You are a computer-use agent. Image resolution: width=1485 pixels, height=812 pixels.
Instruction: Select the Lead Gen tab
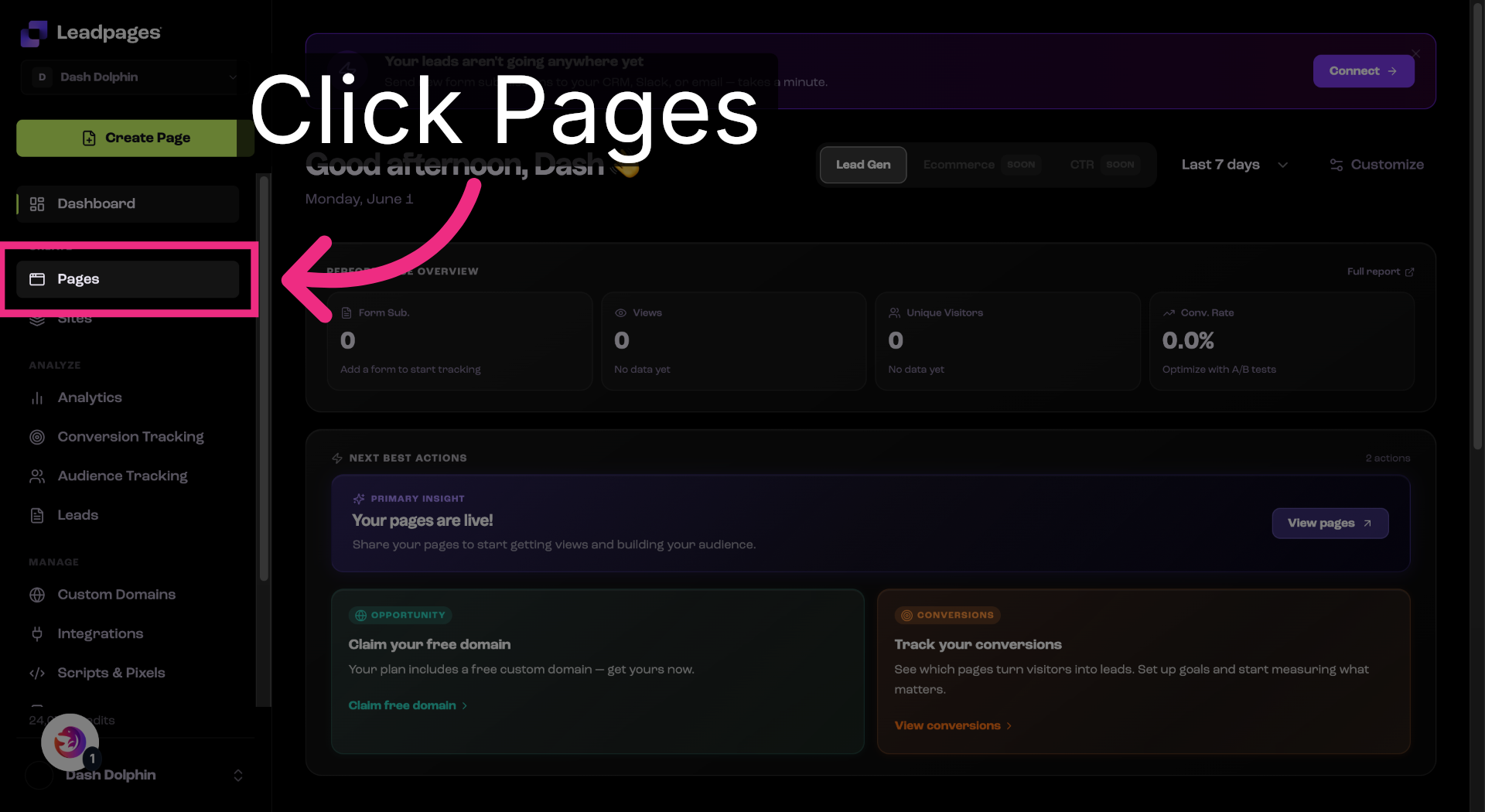click(x=863, y=165)
